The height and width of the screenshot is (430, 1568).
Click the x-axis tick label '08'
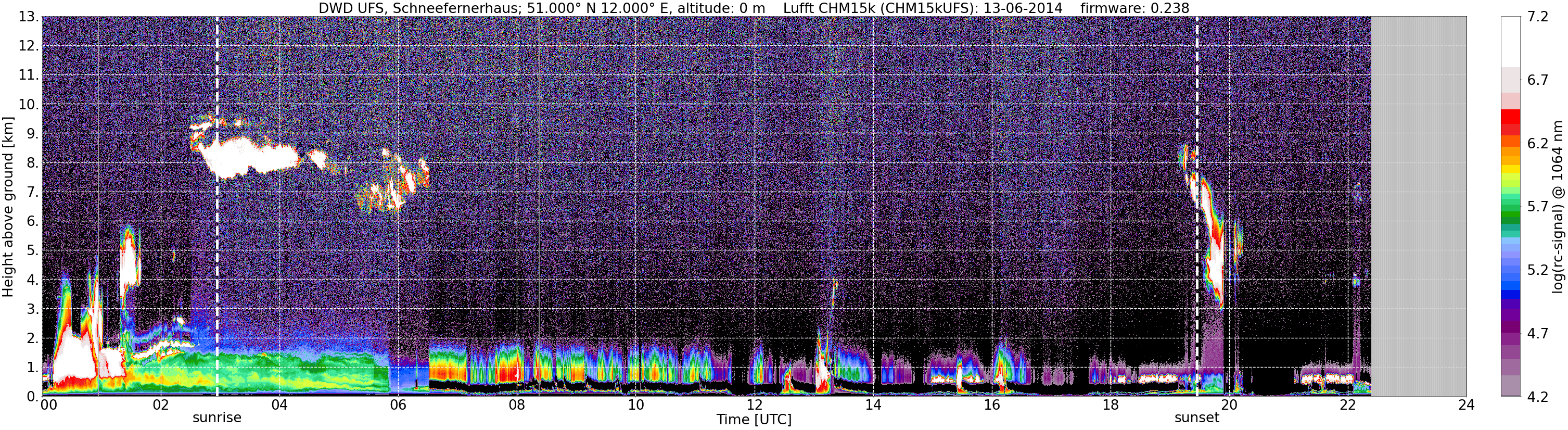(x=517, y=406)
